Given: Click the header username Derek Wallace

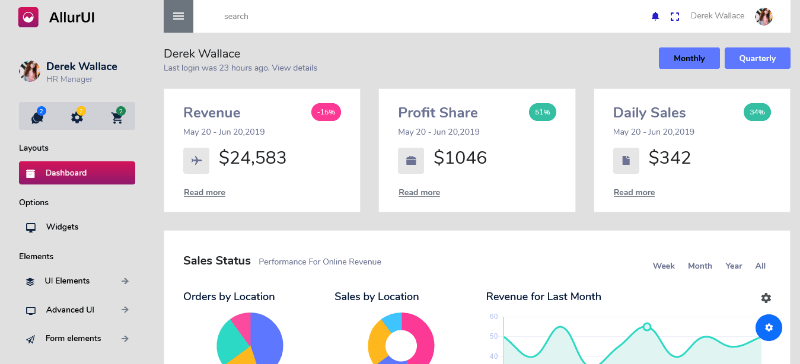Looking at the screenshot, I should [717, 16].
